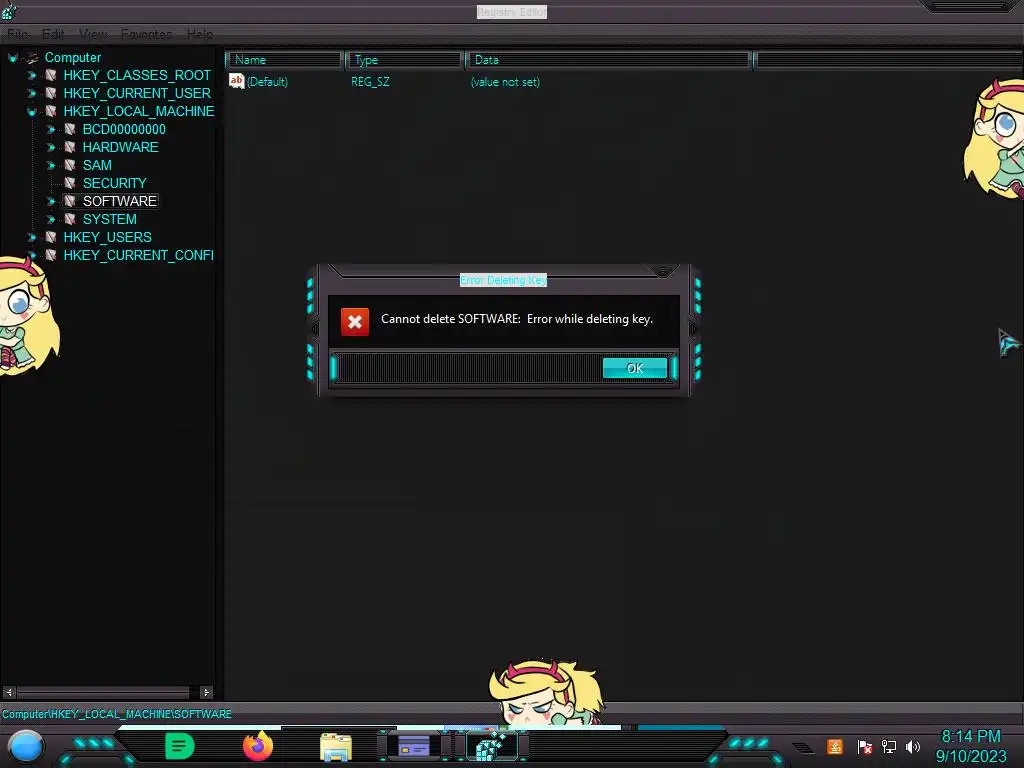1024x768 pixels.
Task: Click the HKEY_USERS key icon
Action: 51,237
